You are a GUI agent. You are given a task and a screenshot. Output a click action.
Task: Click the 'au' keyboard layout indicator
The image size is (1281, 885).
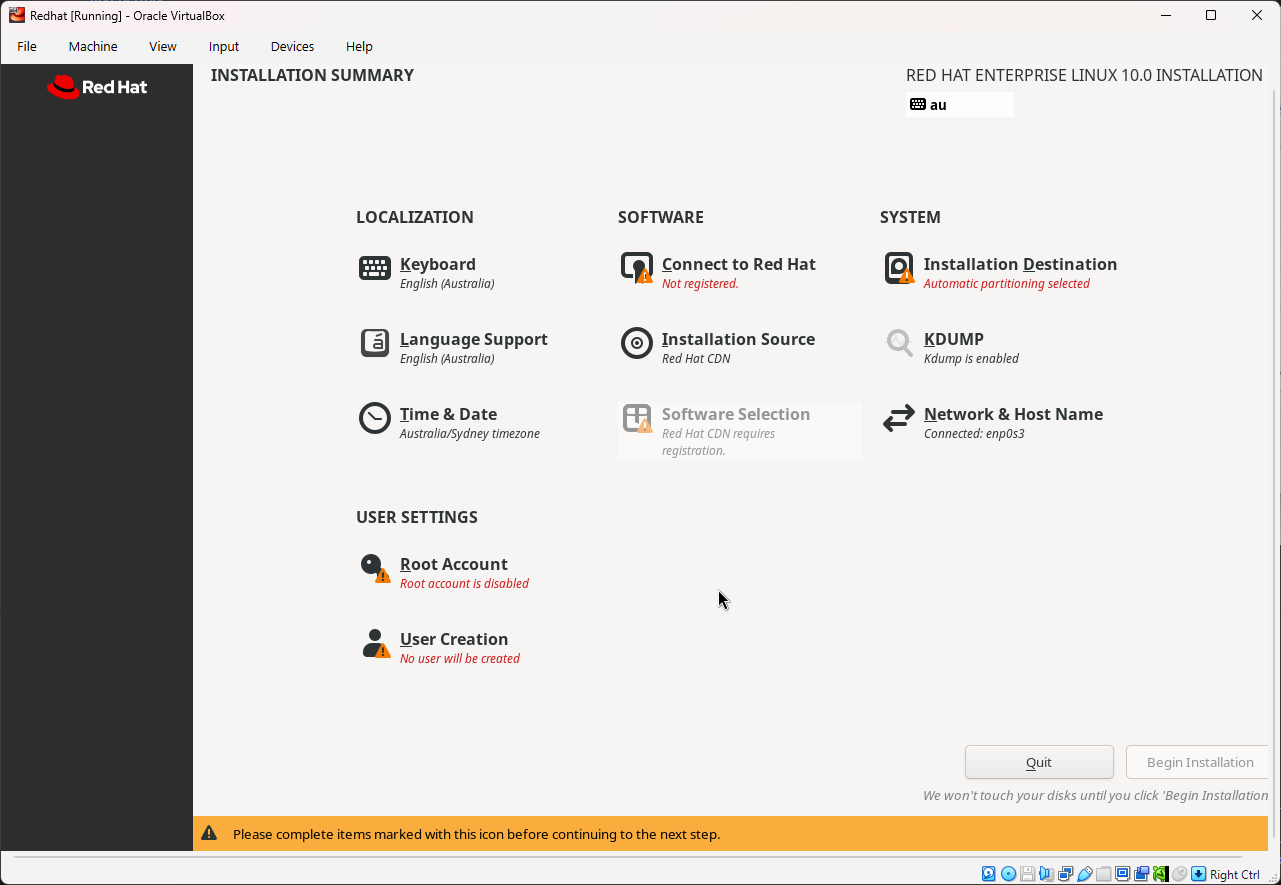(x=959, y=104)
